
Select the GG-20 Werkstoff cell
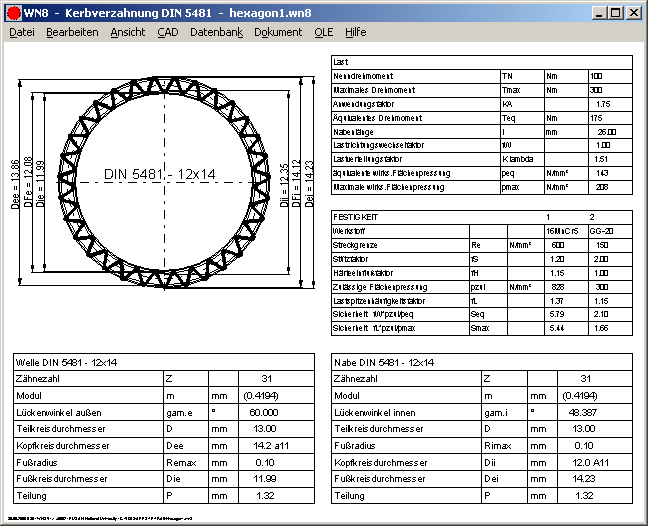coord(603,230)
